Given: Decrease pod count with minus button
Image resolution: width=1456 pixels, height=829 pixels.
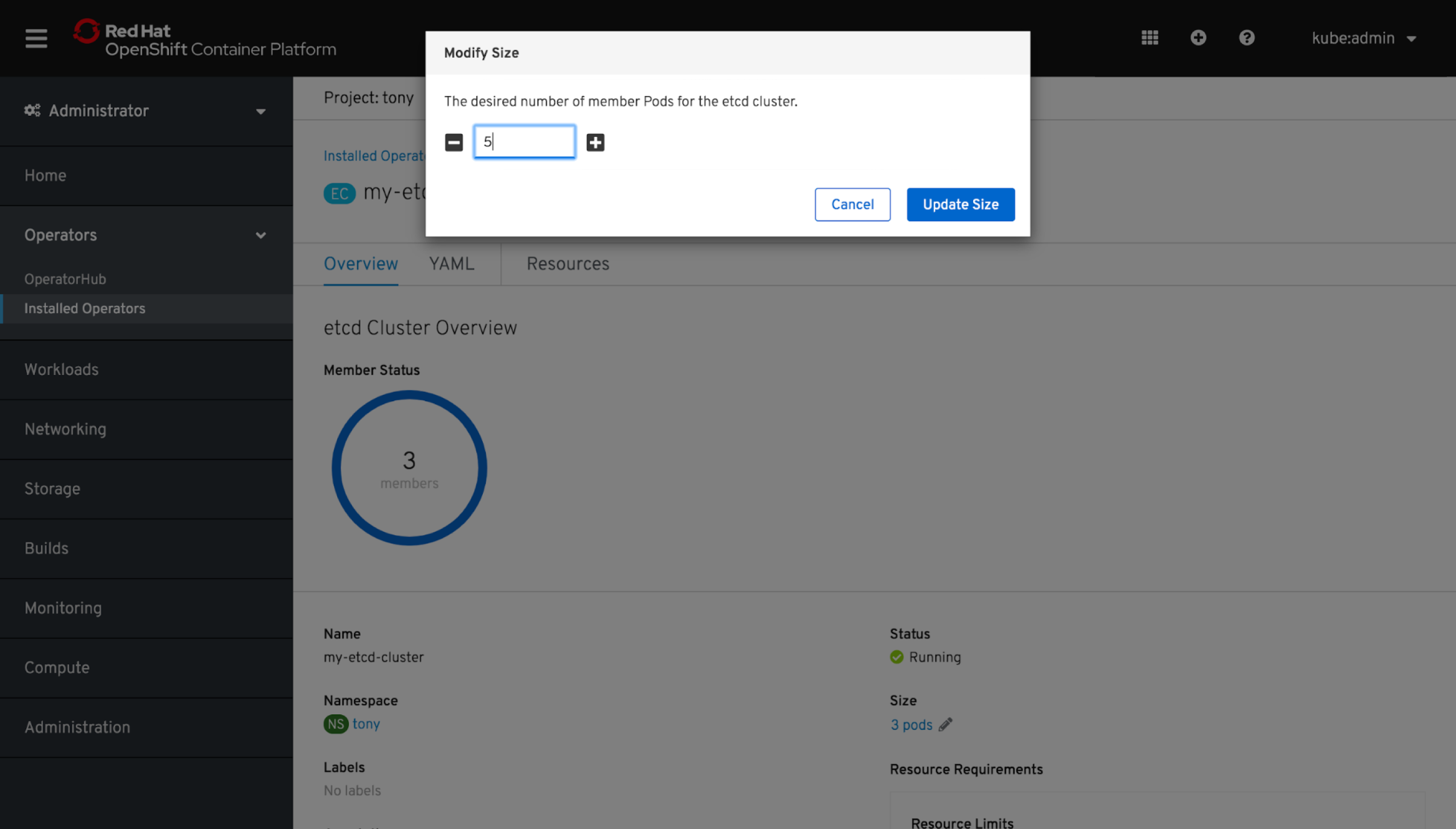Looking at the screenshot, I should tap(454, 143).
